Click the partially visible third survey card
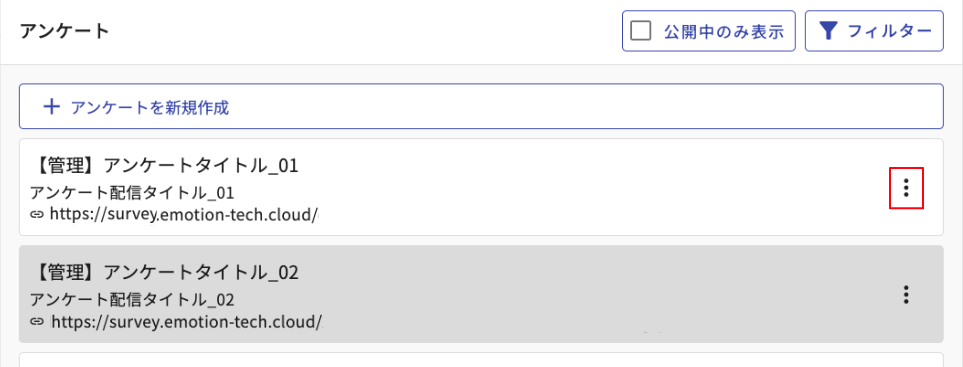This screenshot has width=963, height=367. (481, 360)
